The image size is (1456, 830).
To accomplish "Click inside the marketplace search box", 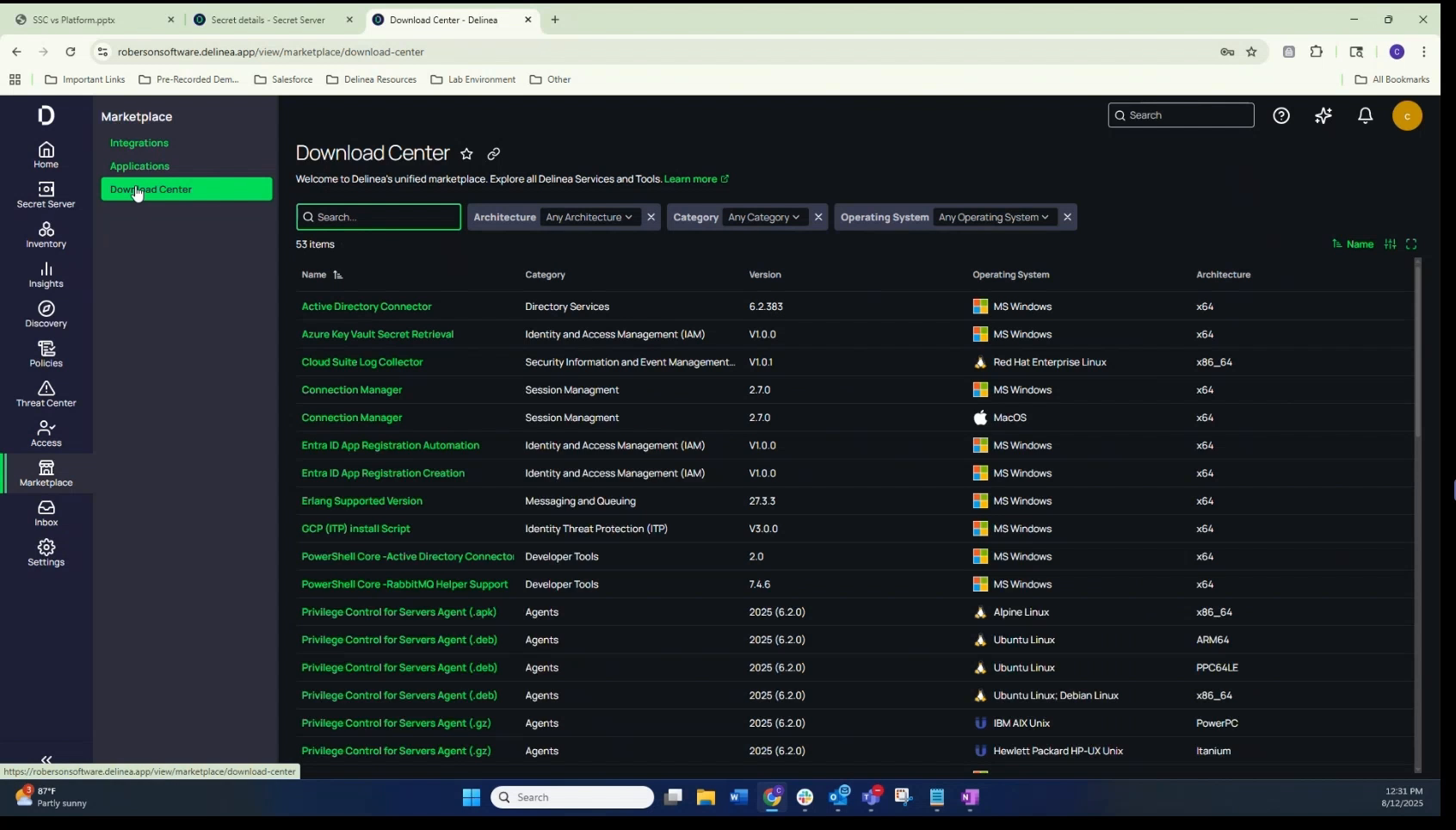I will pos(379,217).
